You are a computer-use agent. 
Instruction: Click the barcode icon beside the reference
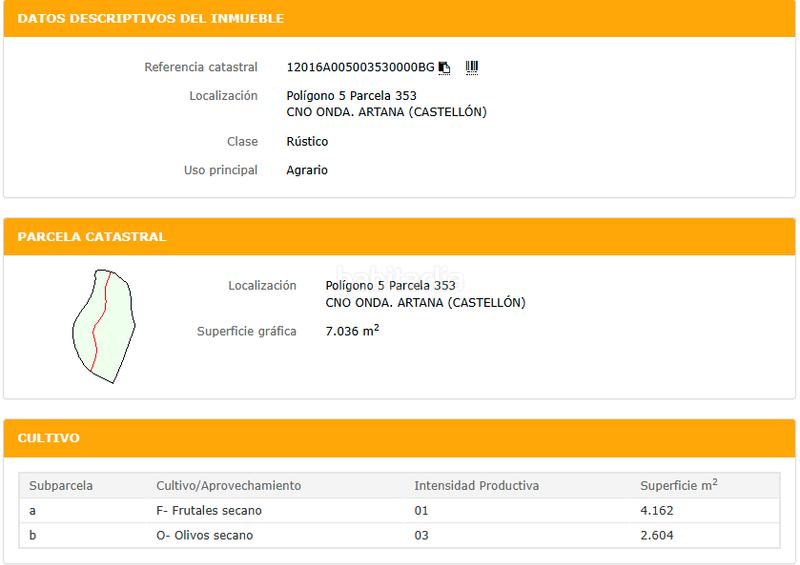(x=472, y=67)
